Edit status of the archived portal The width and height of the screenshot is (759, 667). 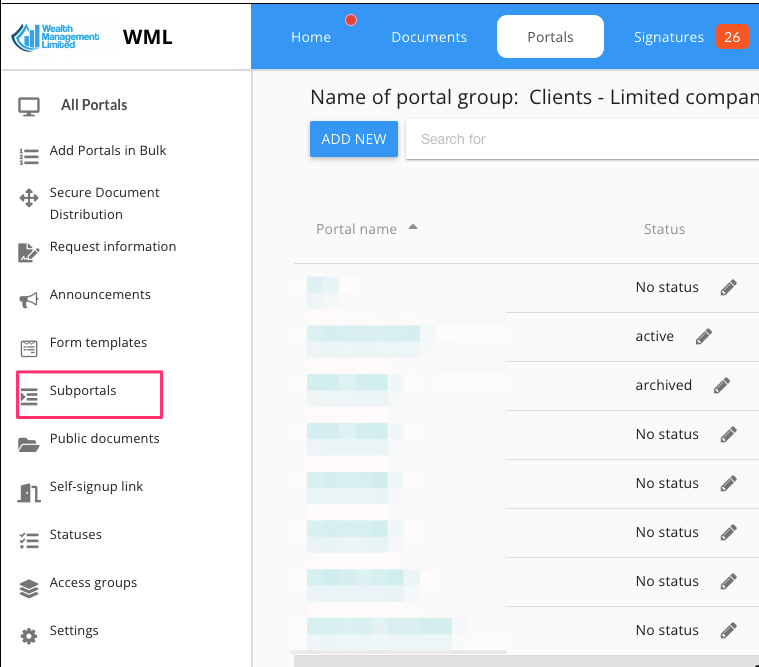click(x=722, y=386)
